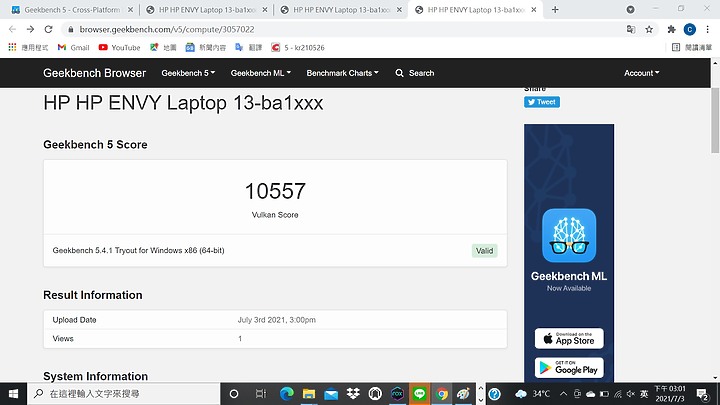Open the Windows Start menu
720x405 pixels.
13,394
